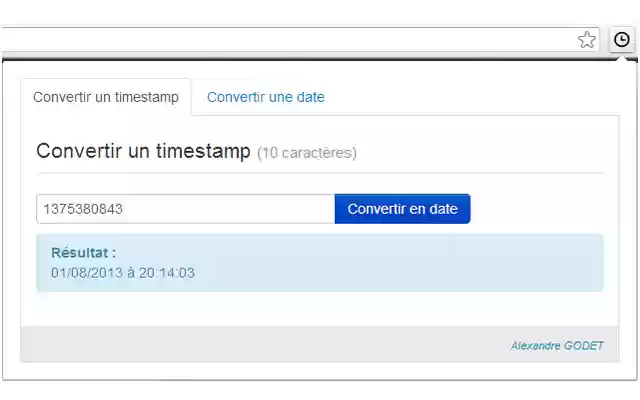Click the bookmark star icon
Viewport: 640px width, 400px height.
click(x=587, y=40)
